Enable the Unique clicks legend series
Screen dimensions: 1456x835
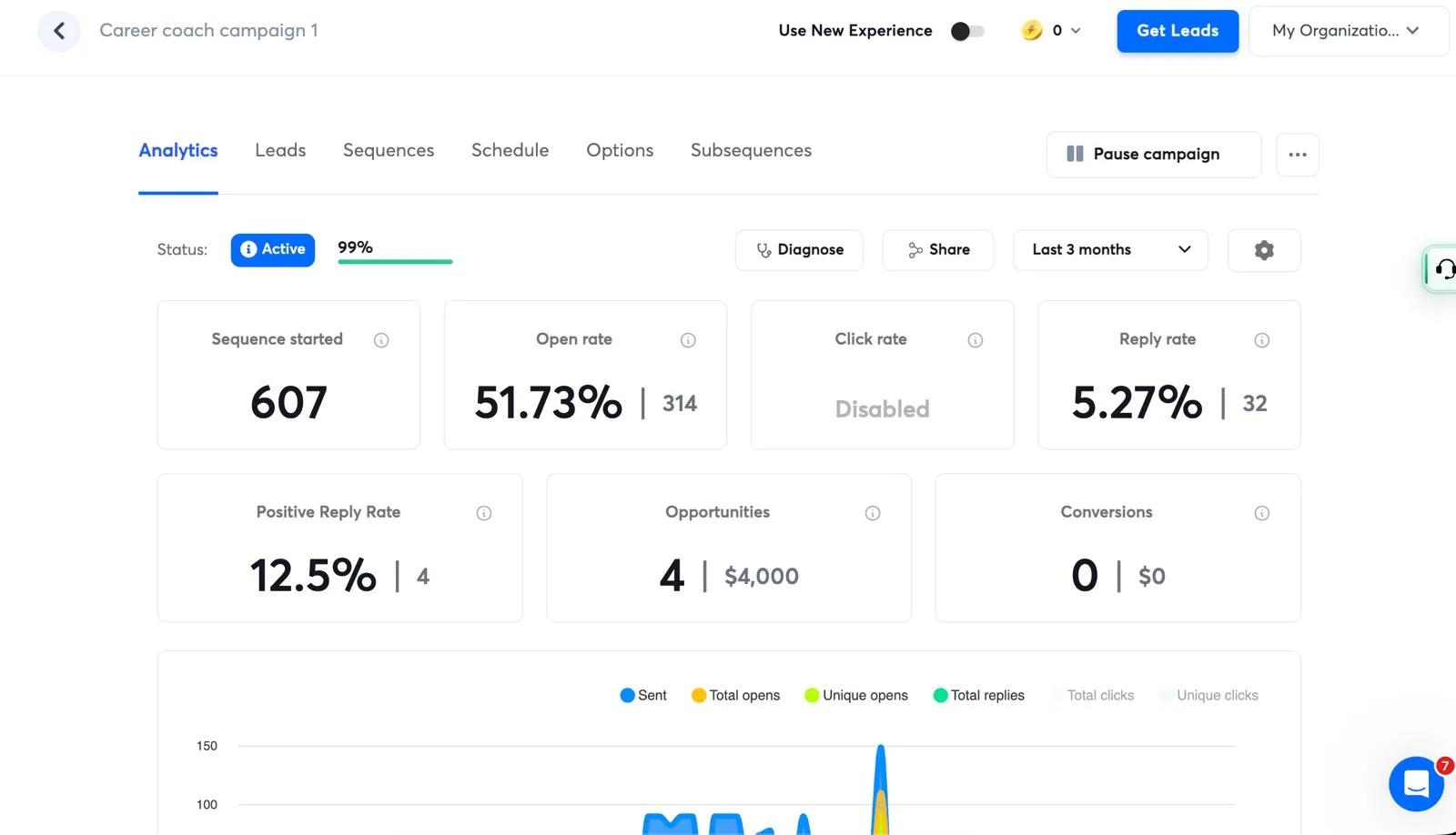click(1209, 695)
